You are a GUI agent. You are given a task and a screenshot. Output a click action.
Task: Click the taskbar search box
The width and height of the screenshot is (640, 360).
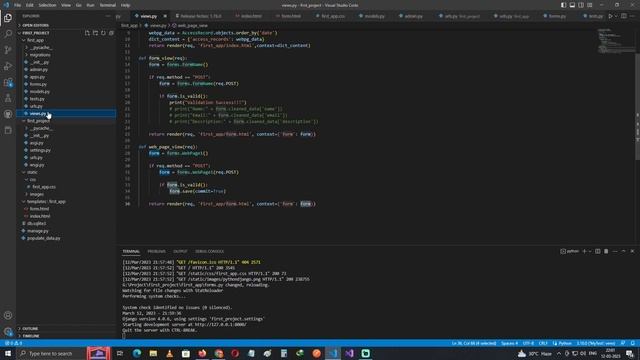click(51, 353)
